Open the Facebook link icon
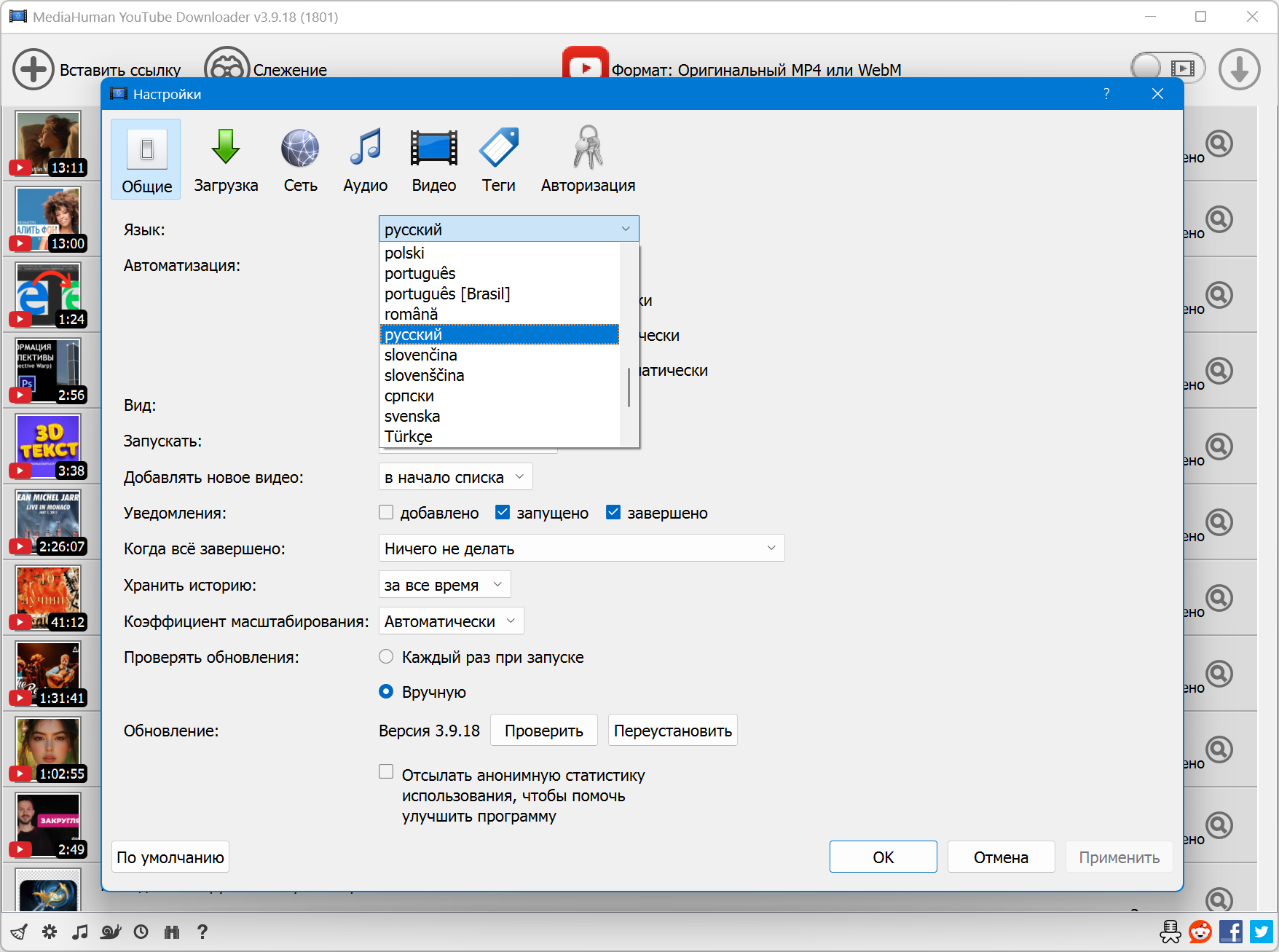Viewport: 1279px width, 952px height. coord(1231,932)
